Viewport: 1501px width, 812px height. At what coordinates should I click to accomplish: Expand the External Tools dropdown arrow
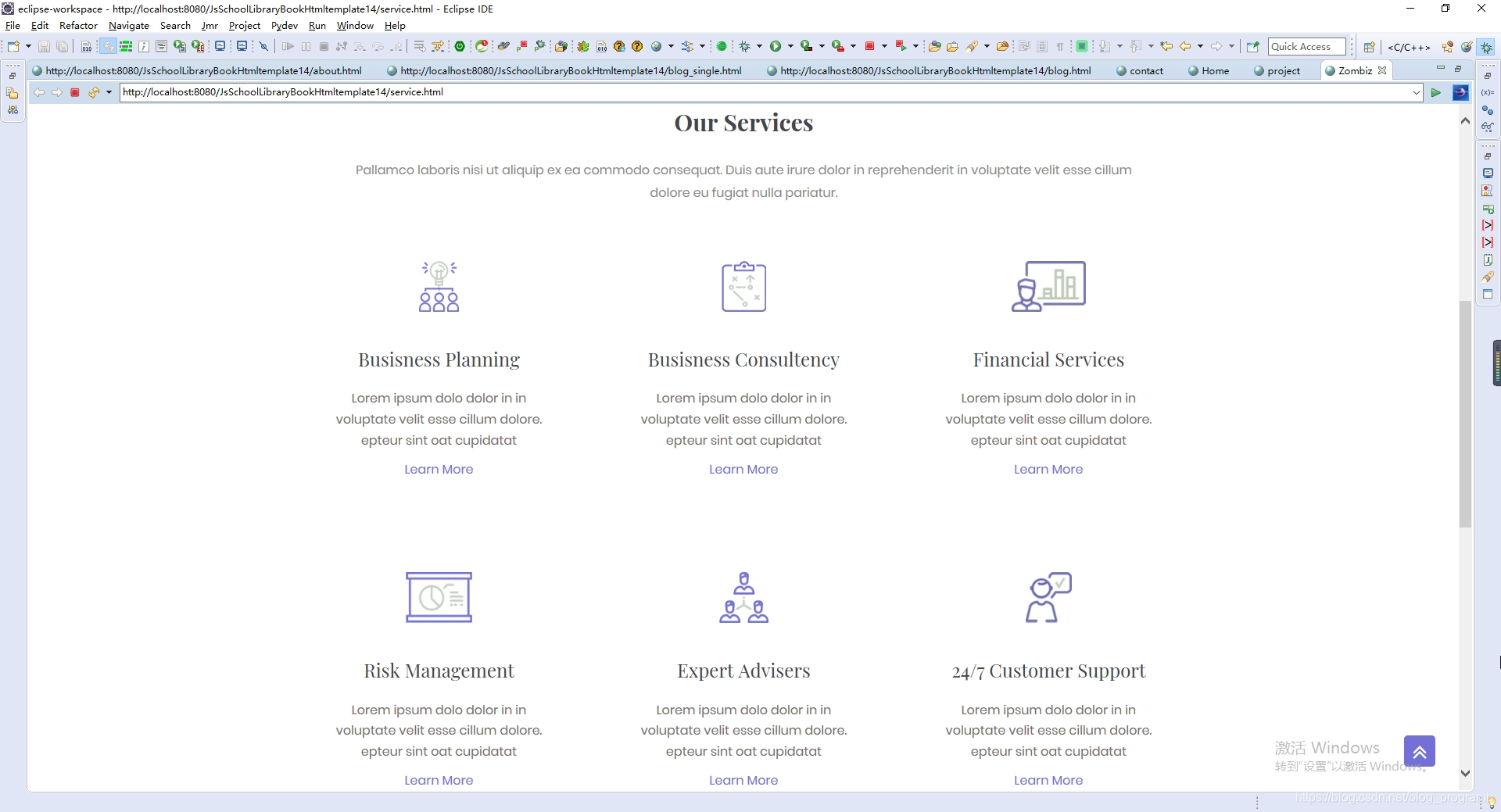click(853, 46)
